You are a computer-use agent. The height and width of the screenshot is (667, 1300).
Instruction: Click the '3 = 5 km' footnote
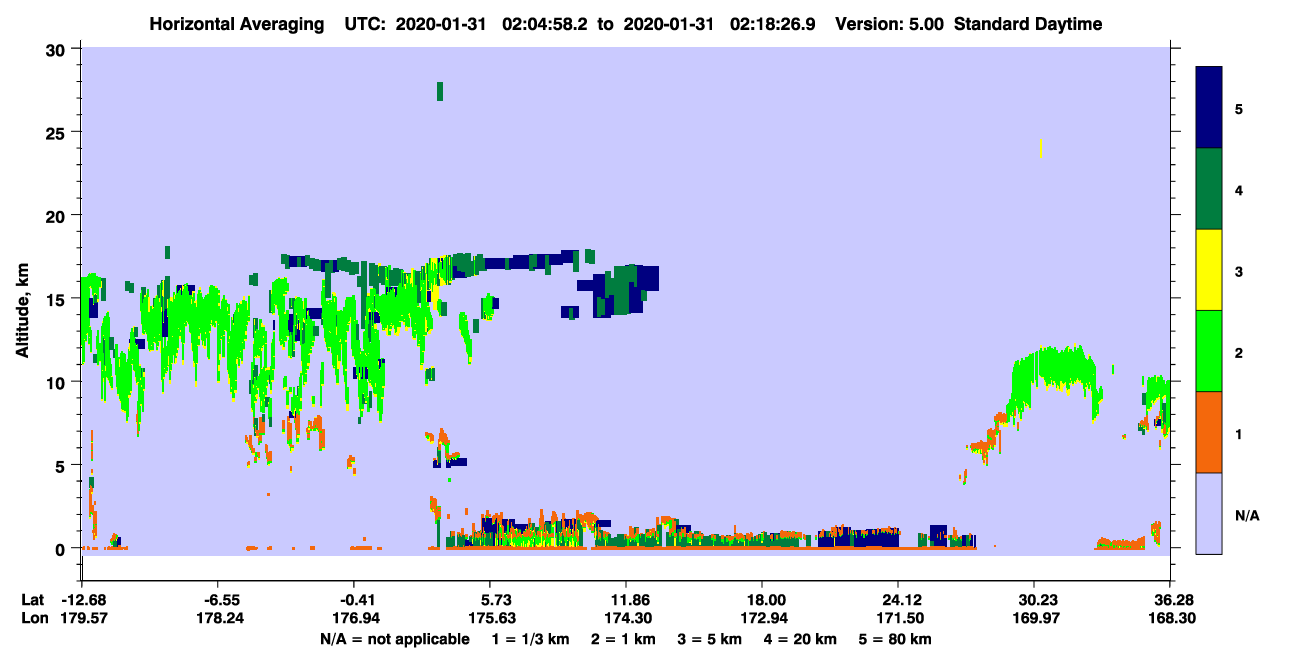[x=712, y=639]
